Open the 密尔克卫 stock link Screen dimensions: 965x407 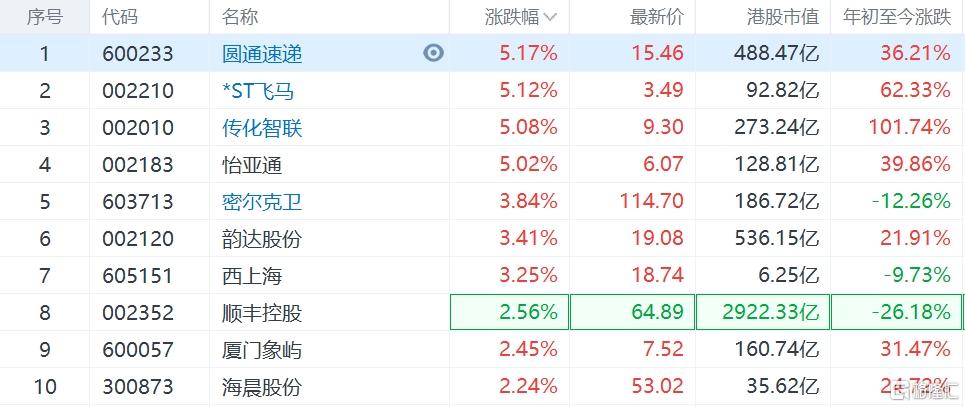click(262, 202)
